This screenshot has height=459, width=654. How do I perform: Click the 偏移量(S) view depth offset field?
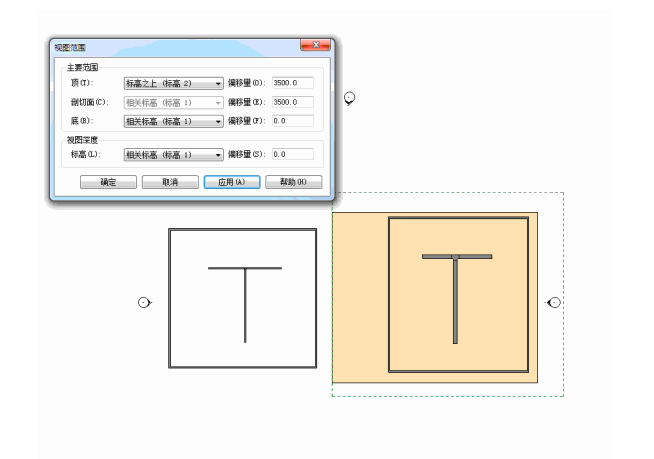pyautogui.click(x=292, y=155)
